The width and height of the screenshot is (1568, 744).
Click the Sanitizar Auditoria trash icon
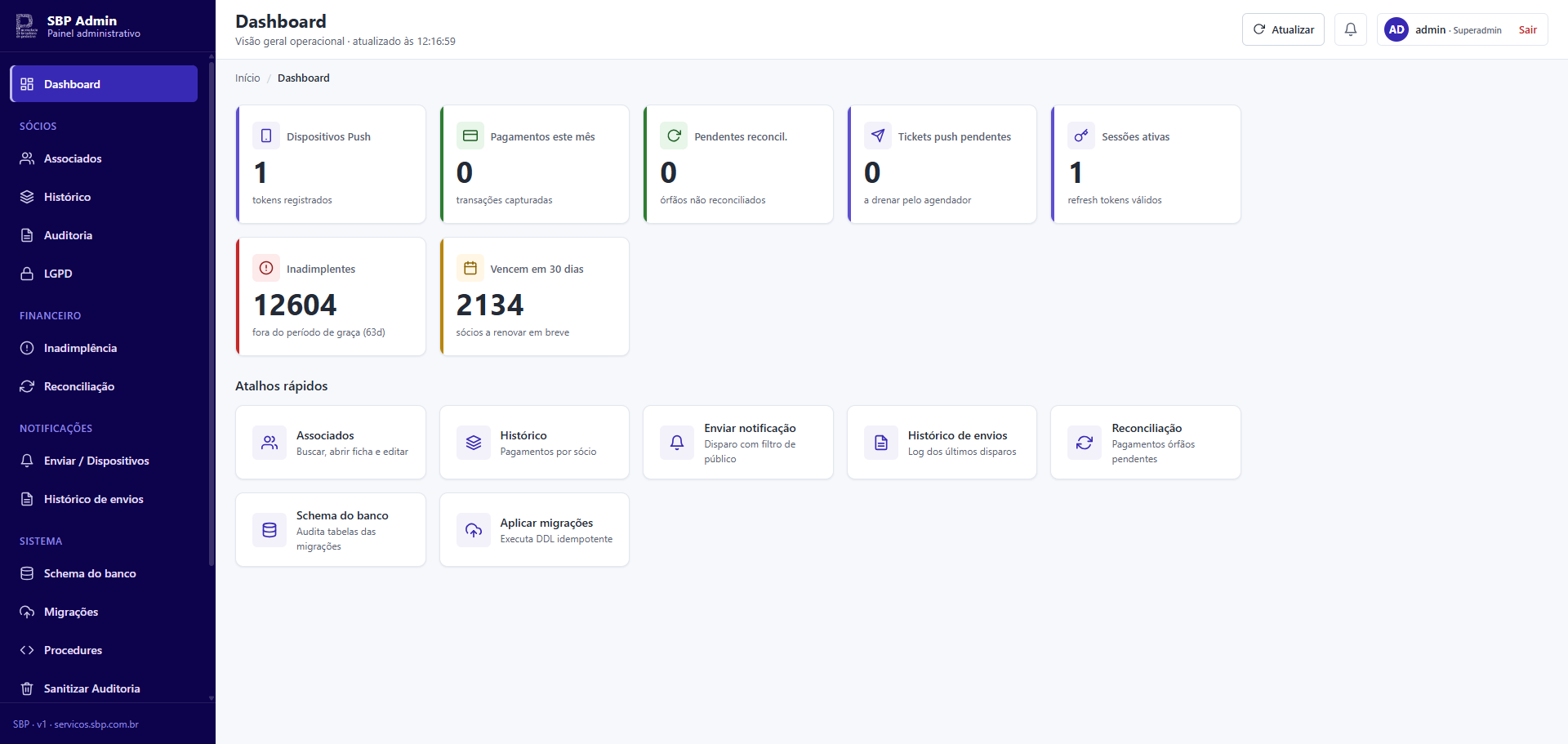[x=27, y=688]
